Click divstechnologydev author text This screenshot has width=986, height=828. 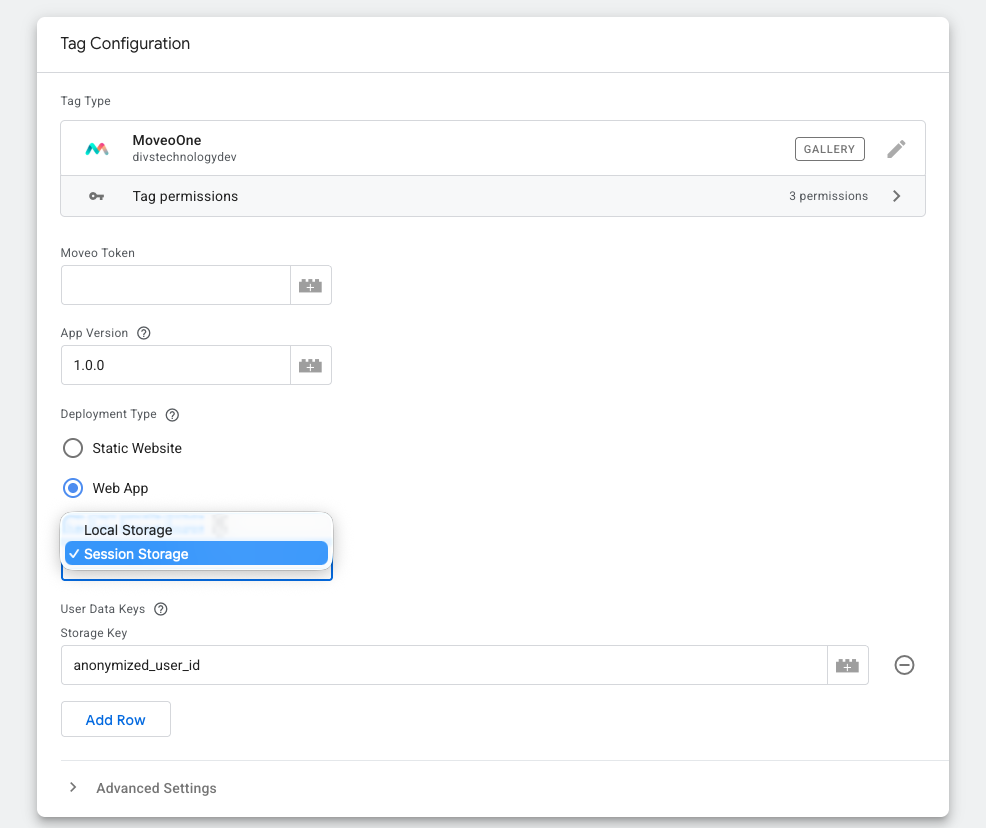[x=184, y=157]
